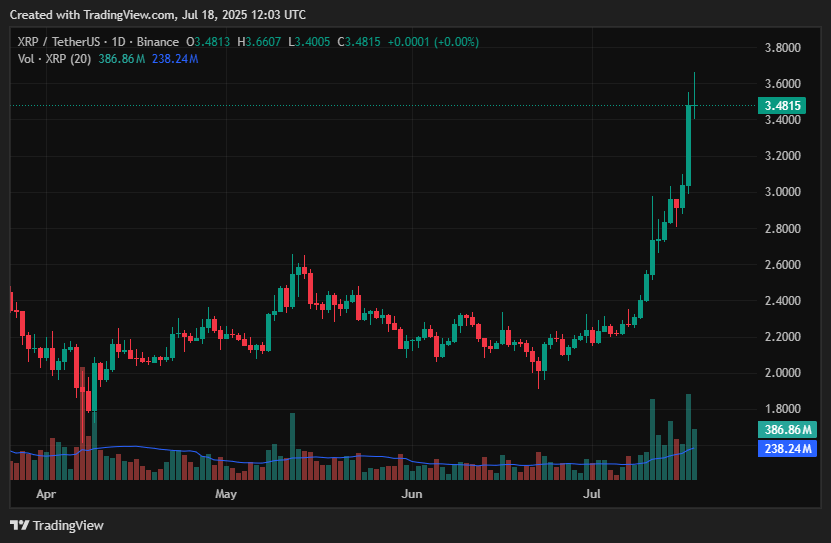The height and width of the screenshot is (543, 831).
Task: Click the green 386.86 M volume value in legend
Action: [x=121, y=59]
